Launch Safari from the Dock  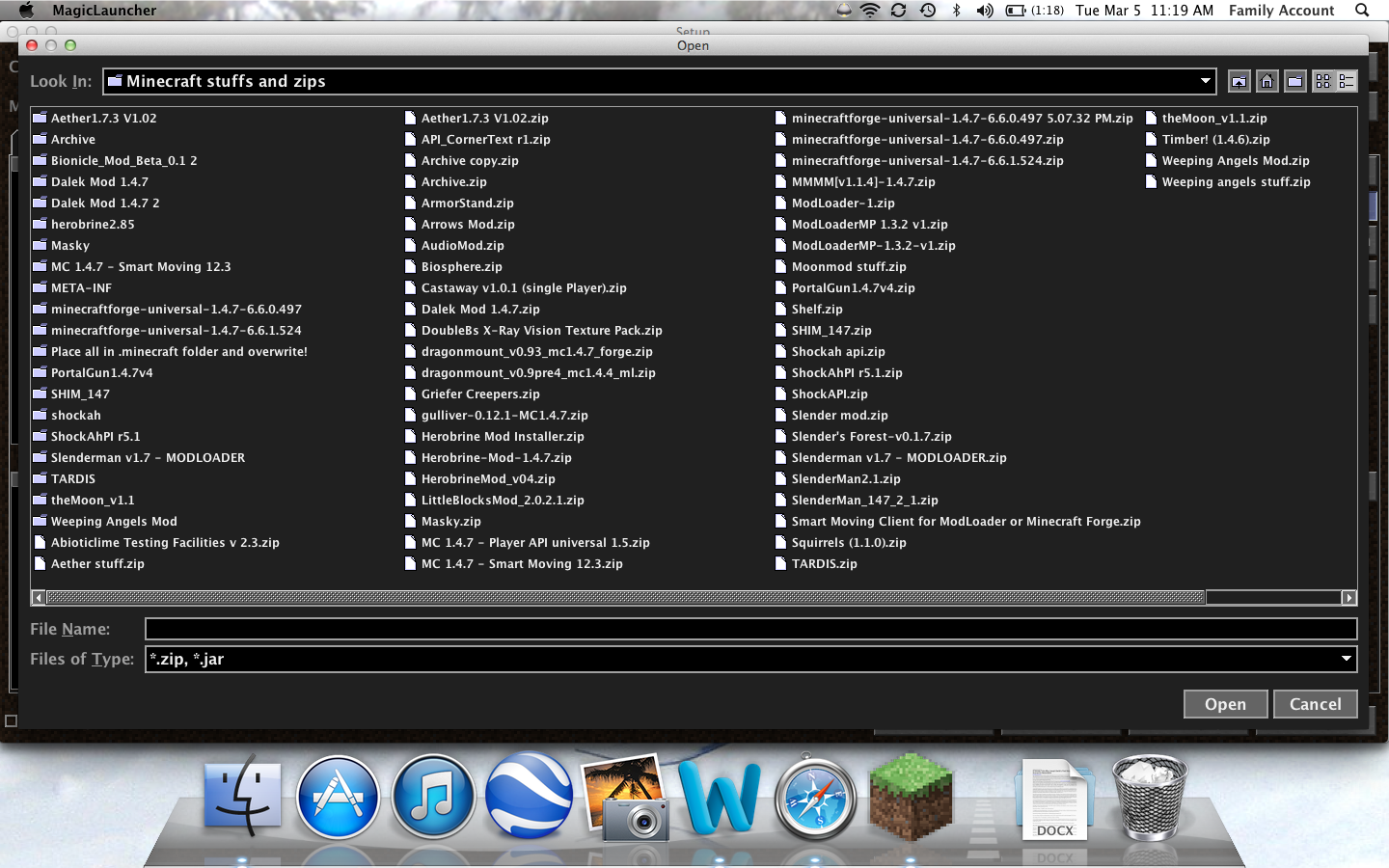pyautogui.click(x=815, y=797)
